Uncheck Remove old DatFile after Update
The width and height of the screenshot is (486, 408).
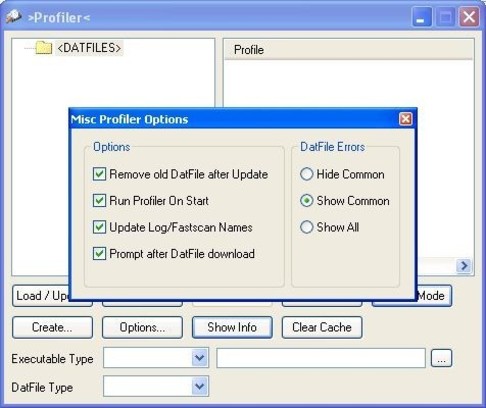pyautogui.click(x=99, y=174)
